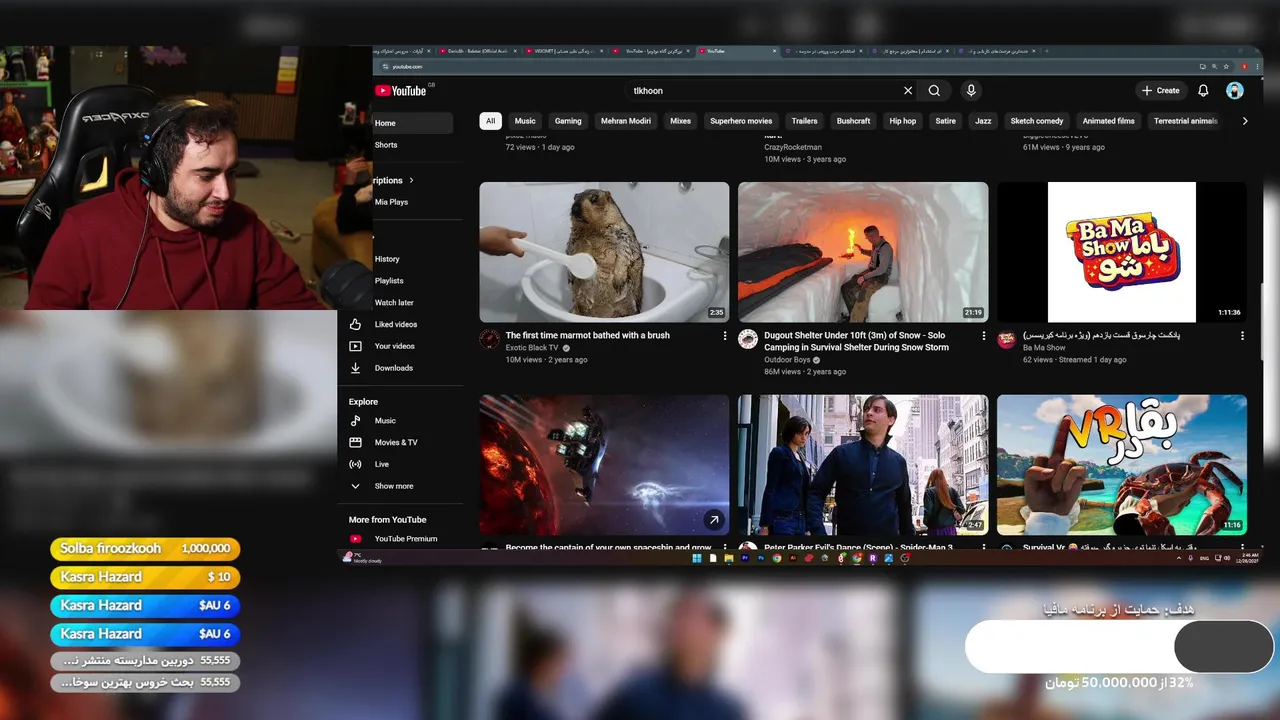
Task: Click the Music note icon under Explore
Action: click(355, 421)
